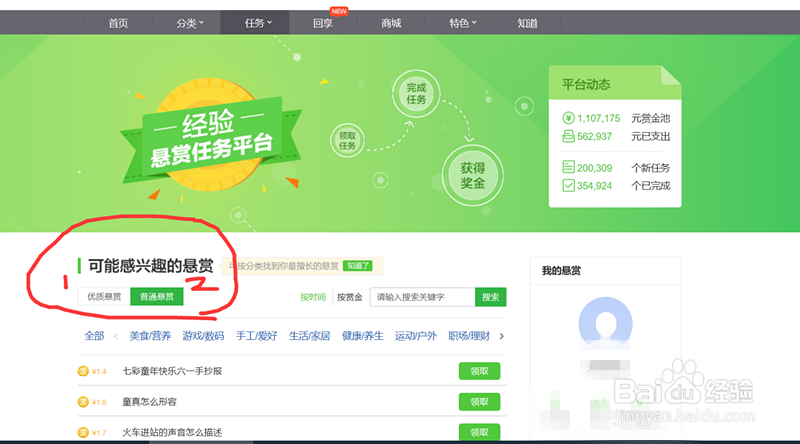This screenshot has height=444, width=800.
Task: Open the 知道 nav item
Action: point(527,23)
